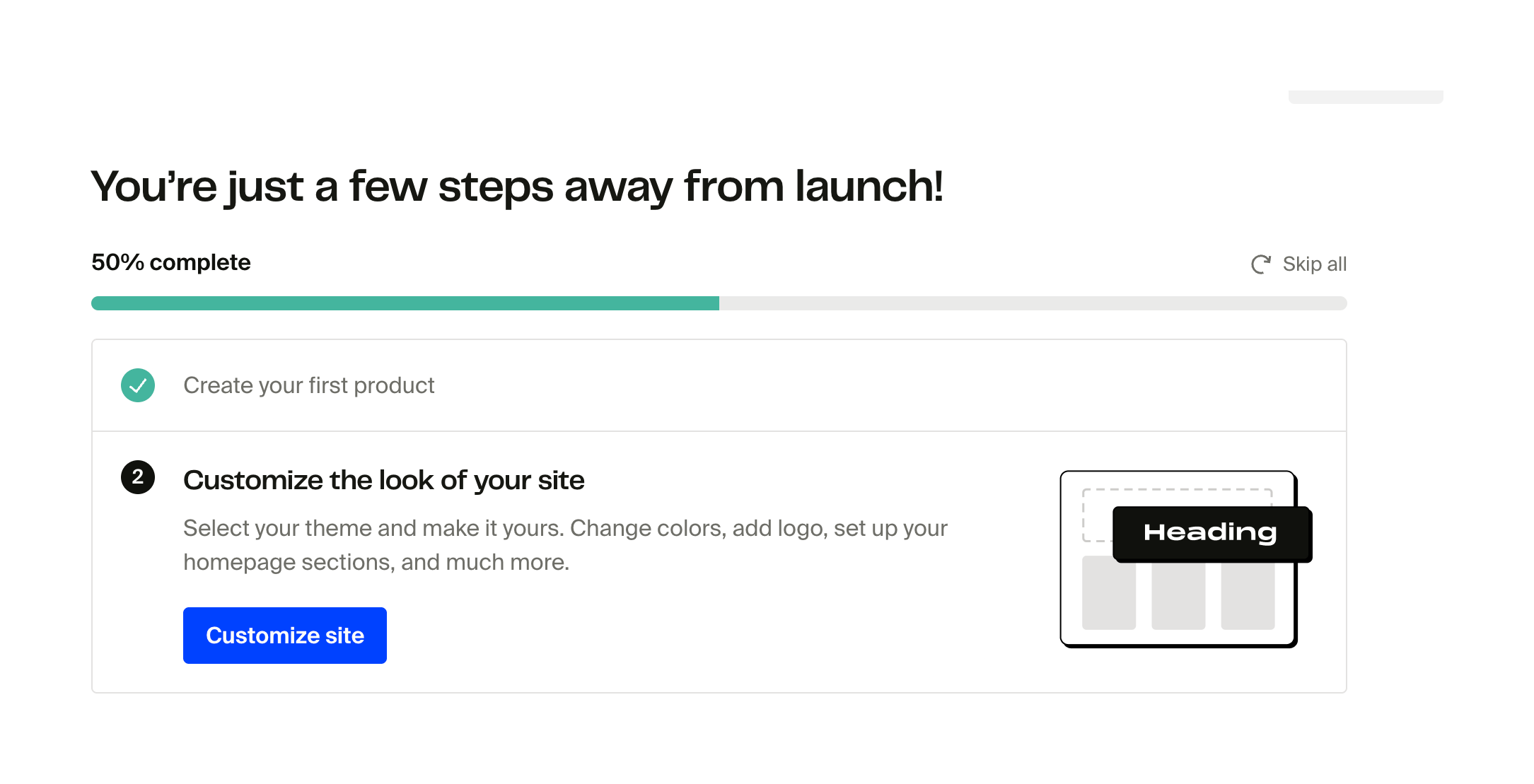Select "Customize the look of your site" title
1534x784 pixels.
click(x=383, y=480)
